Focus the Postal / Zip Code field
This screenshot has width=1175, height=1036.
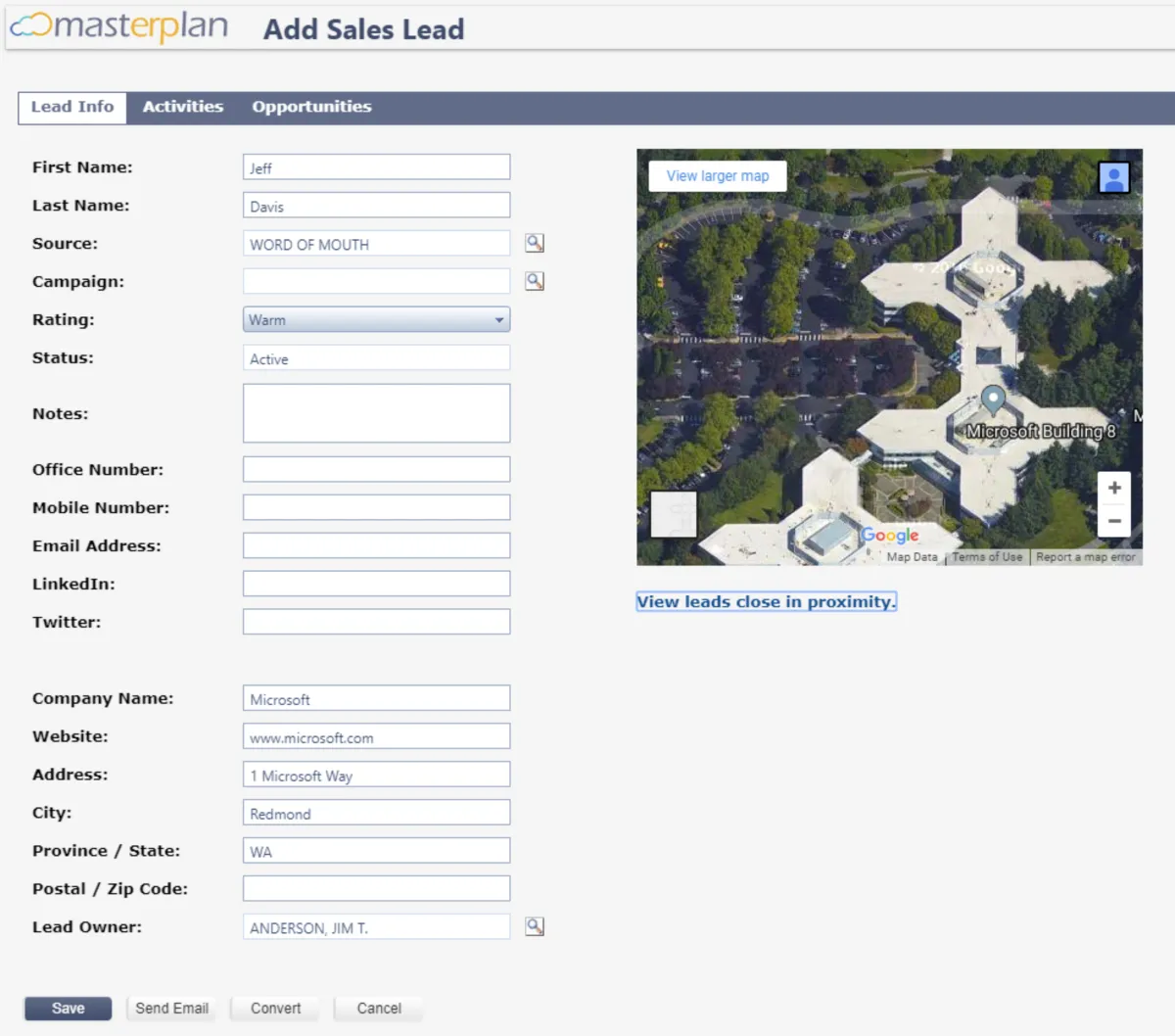[x=376, y=889]
